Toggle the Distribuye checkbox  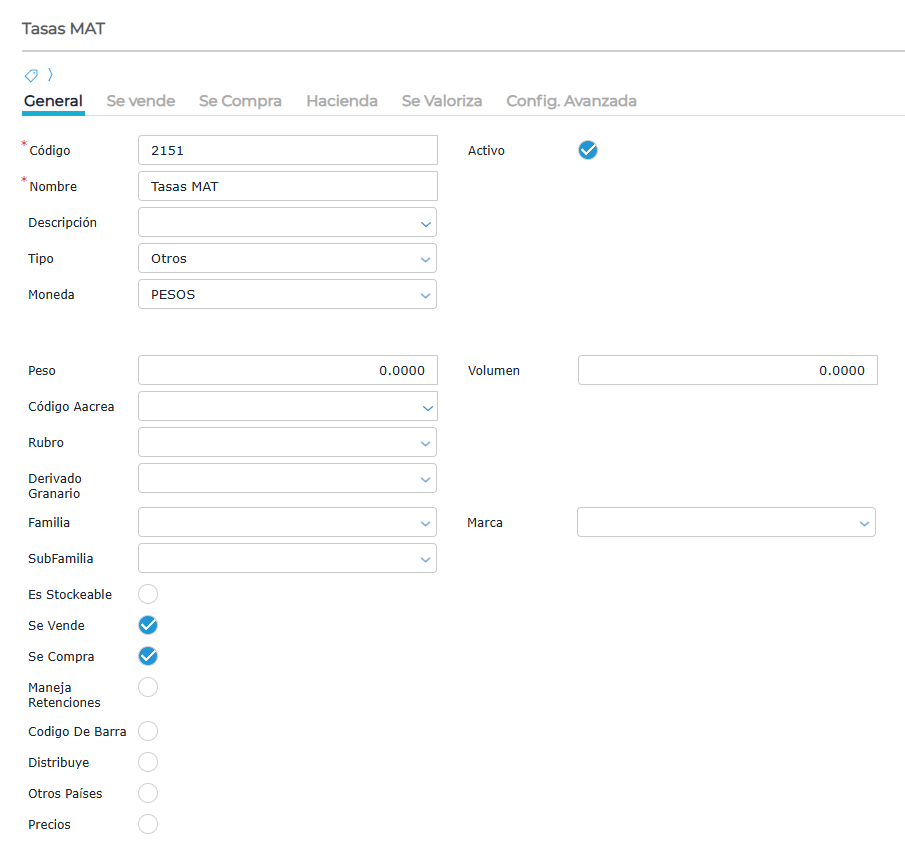(148, 762)
